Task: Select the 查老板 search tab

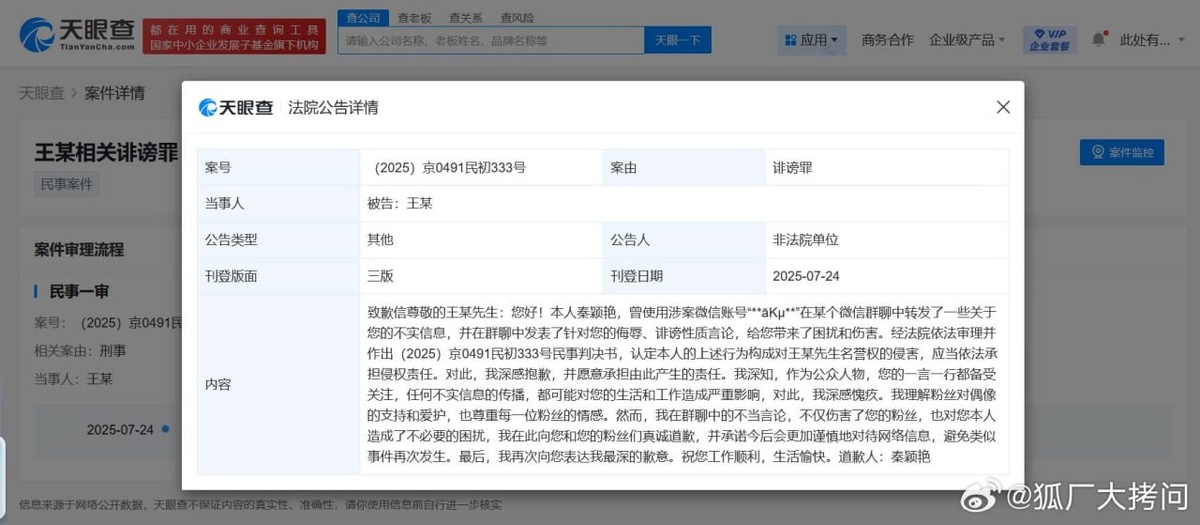Action: tap(414, 17)
